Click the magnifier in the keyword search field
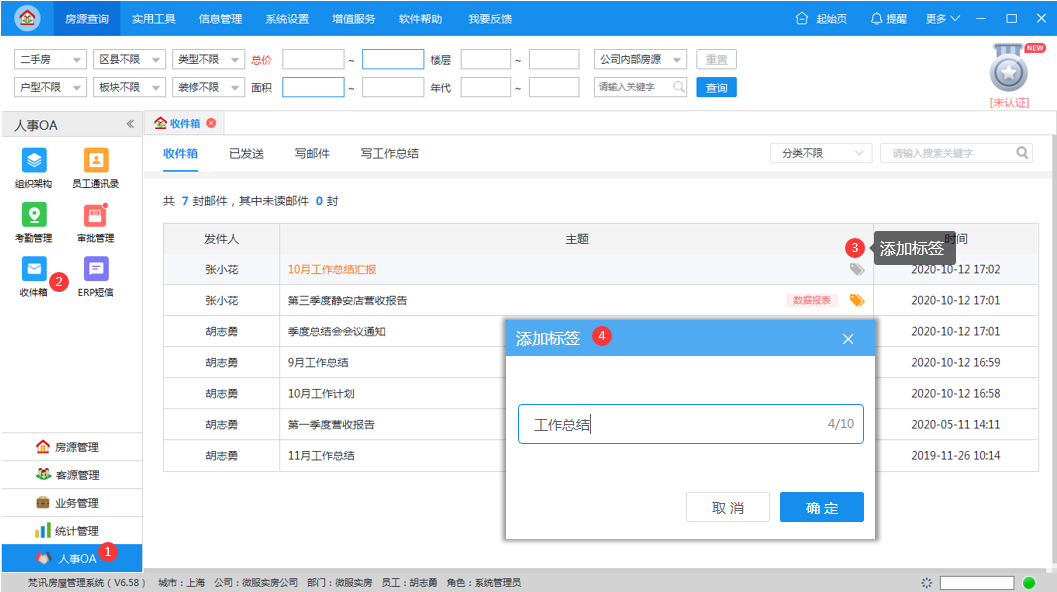Image resolution: width=1057 pixels, height=592 pixels. click(x=678, y=87)
